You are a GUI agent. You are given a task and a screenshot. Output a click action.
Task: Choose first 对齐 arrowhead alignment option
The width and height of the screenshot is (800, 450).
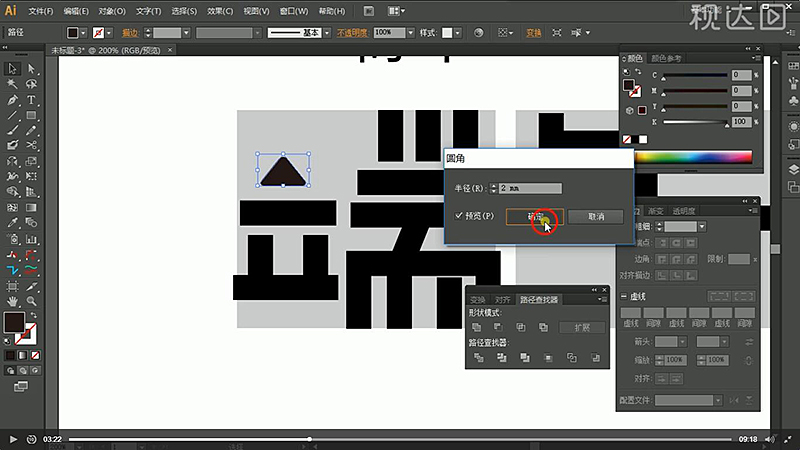tap(662, 379)
